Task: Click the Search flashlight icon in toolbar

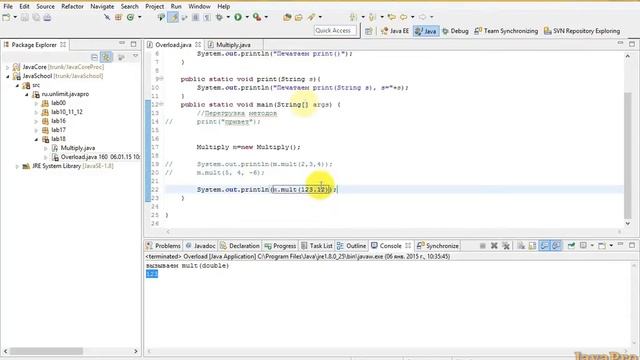Action: click(311, 17)
